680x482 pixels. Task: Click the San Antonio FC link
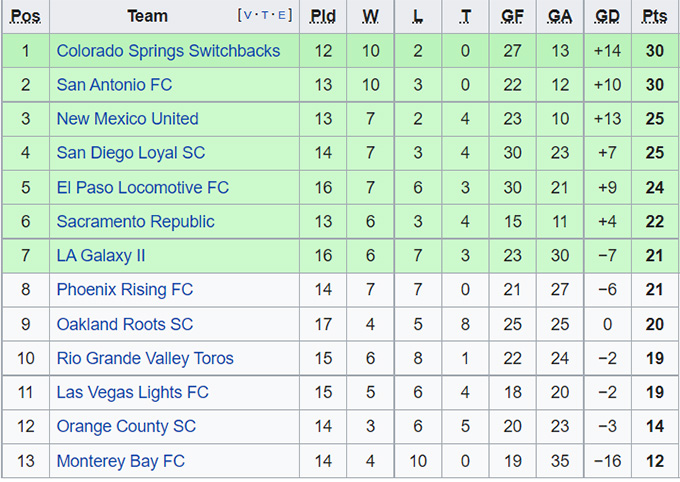[x=114, y=85]
